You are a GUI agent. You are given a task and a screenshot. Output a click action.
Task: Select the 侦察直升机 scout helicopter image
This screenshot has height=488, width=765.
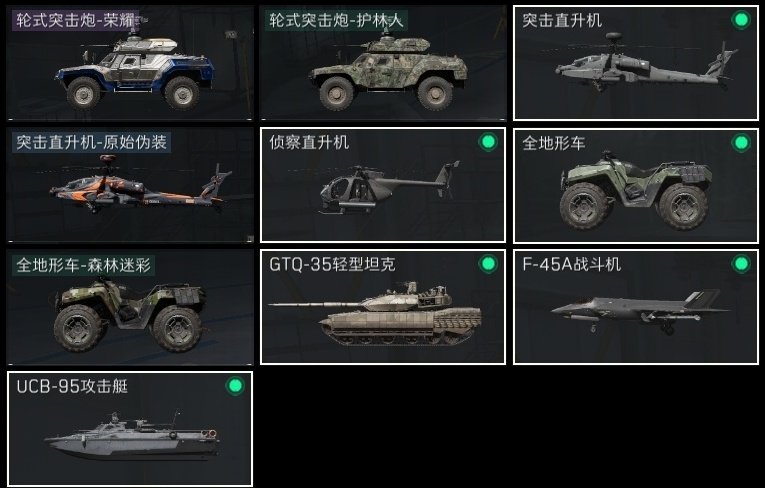coord(389,188)
